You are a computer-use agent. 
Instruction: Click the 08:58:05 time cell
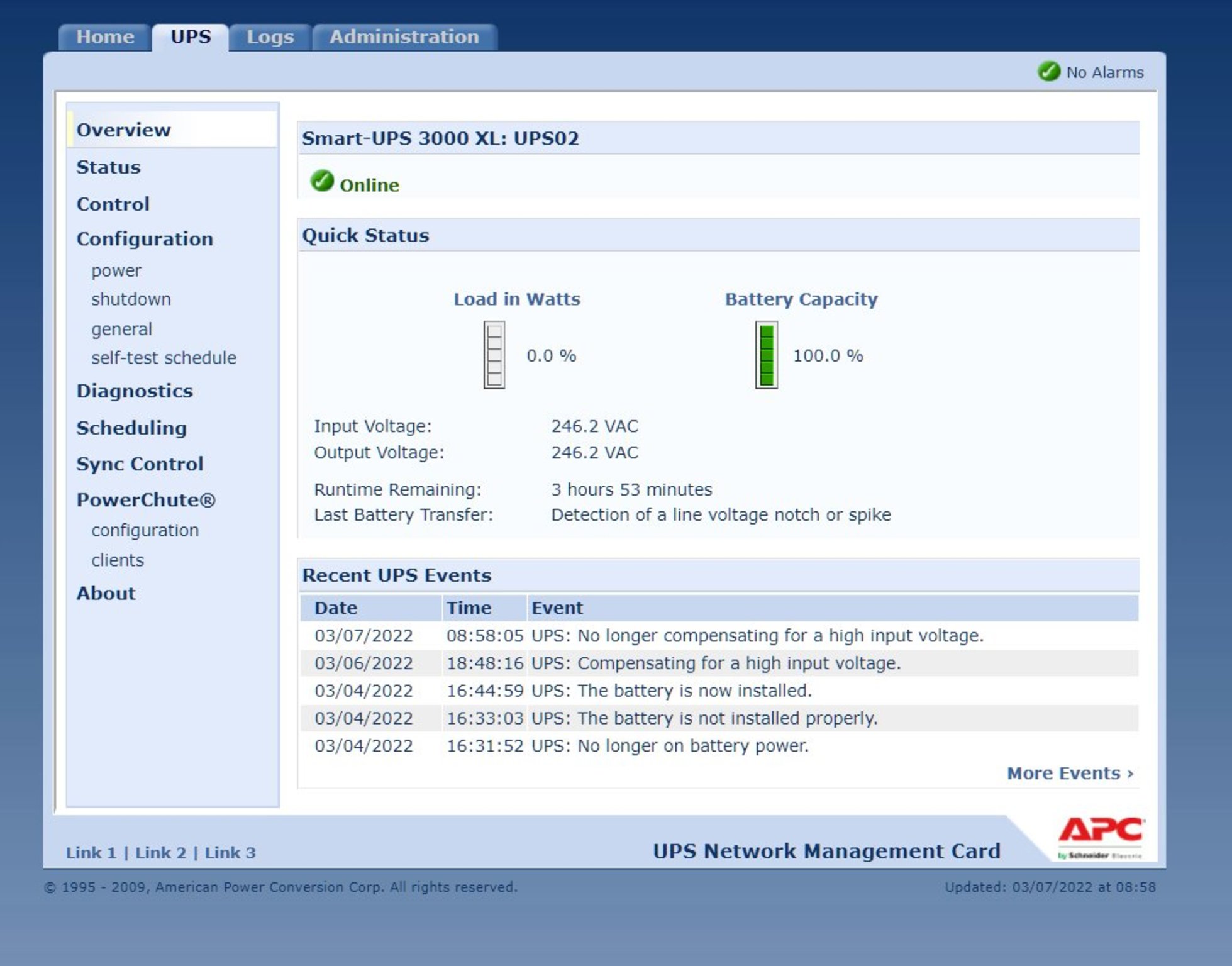pyautogui.click(x=485, y=636)
